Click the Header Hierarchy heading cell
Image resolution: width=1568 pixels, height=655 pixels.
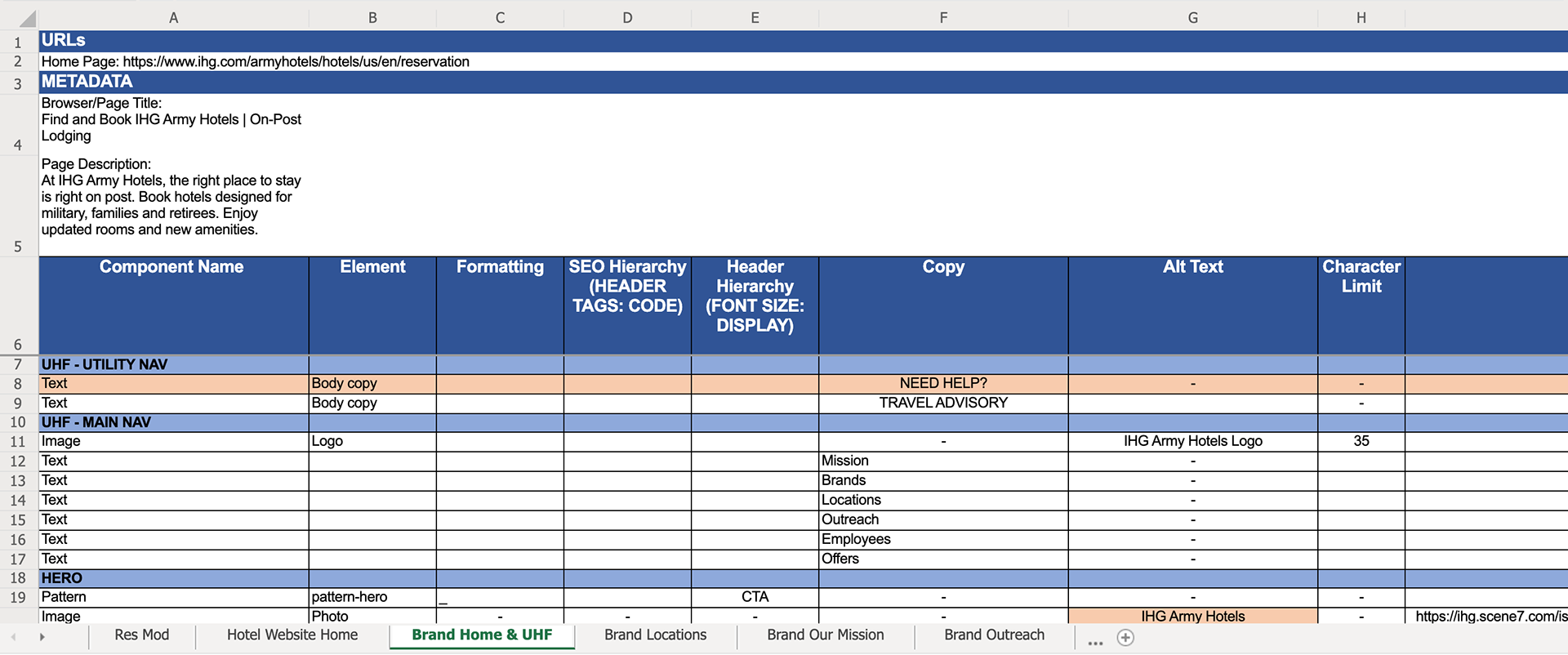[x=755, y=305]
